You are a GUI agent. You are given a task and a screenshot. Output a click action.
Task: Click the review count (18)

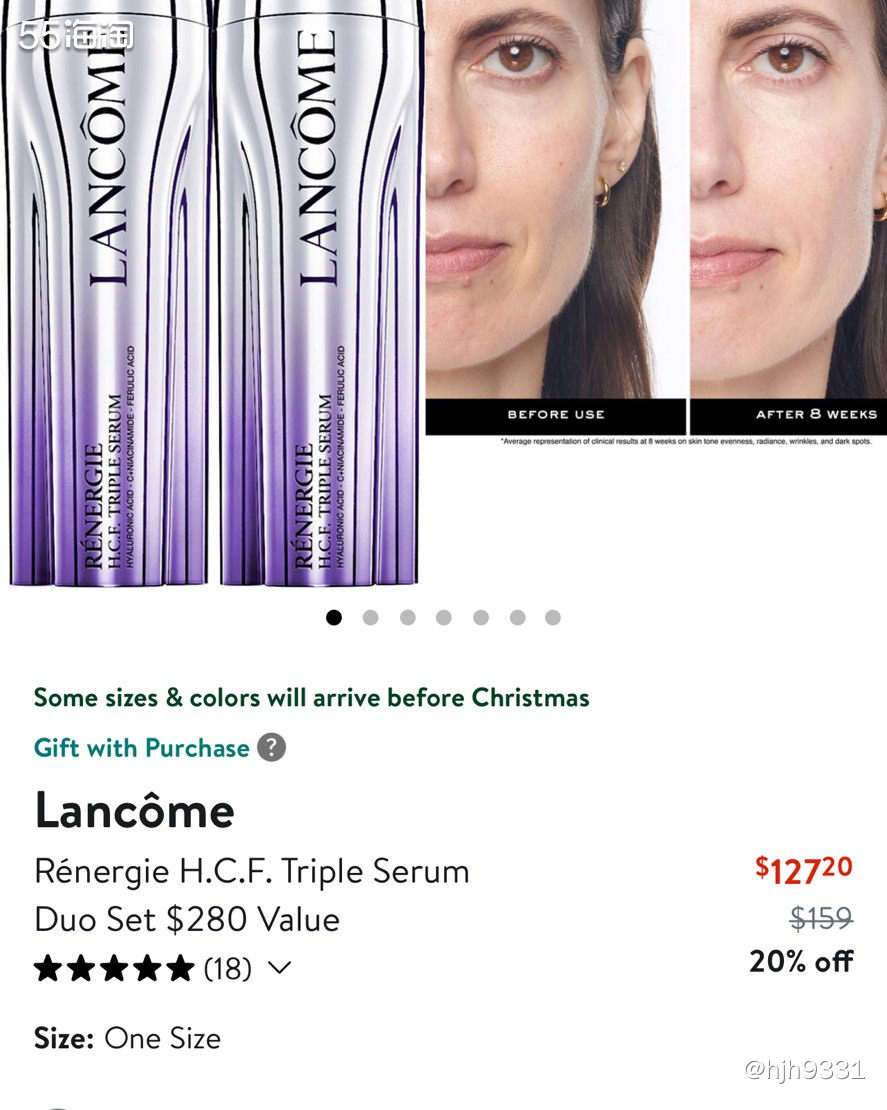pyautogui.click(x=228, y=968)
